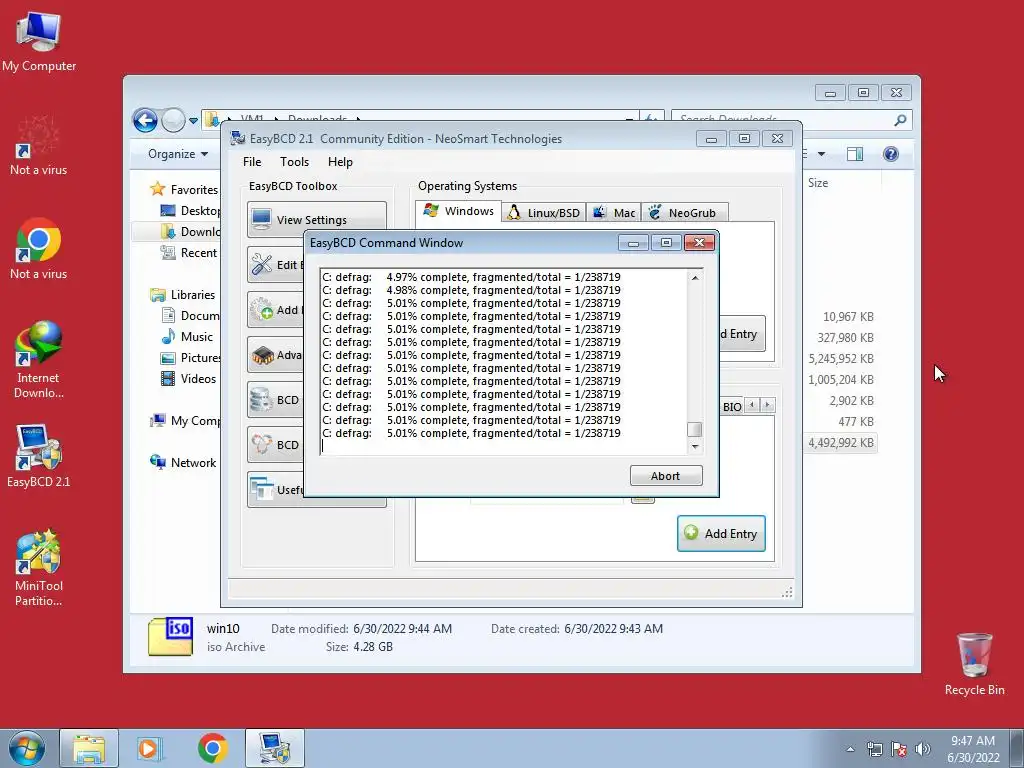Click command output scrollbar up arrow

[695, 278]
